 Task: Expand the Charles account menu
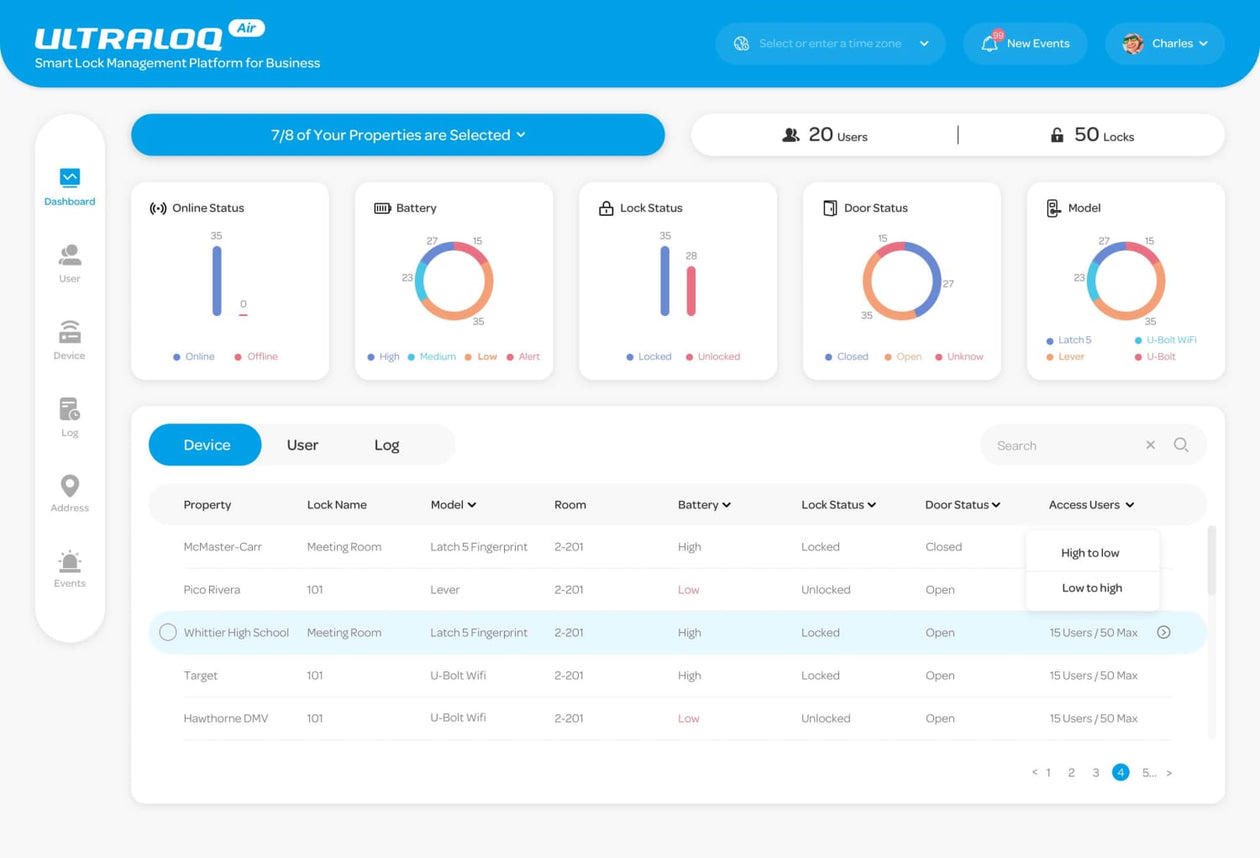pyautogui.click(x=1165, y=44)
